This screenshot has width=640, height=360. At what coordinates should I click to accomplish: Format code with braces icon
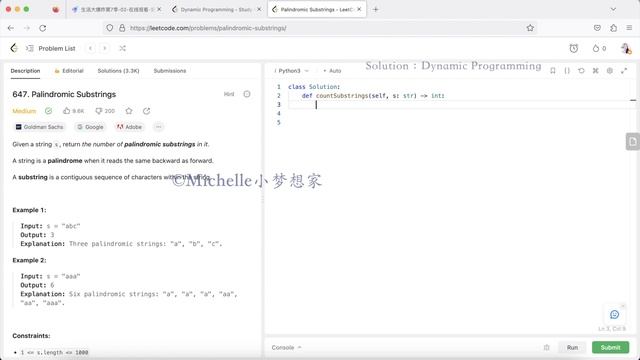(x=567, y=71)
